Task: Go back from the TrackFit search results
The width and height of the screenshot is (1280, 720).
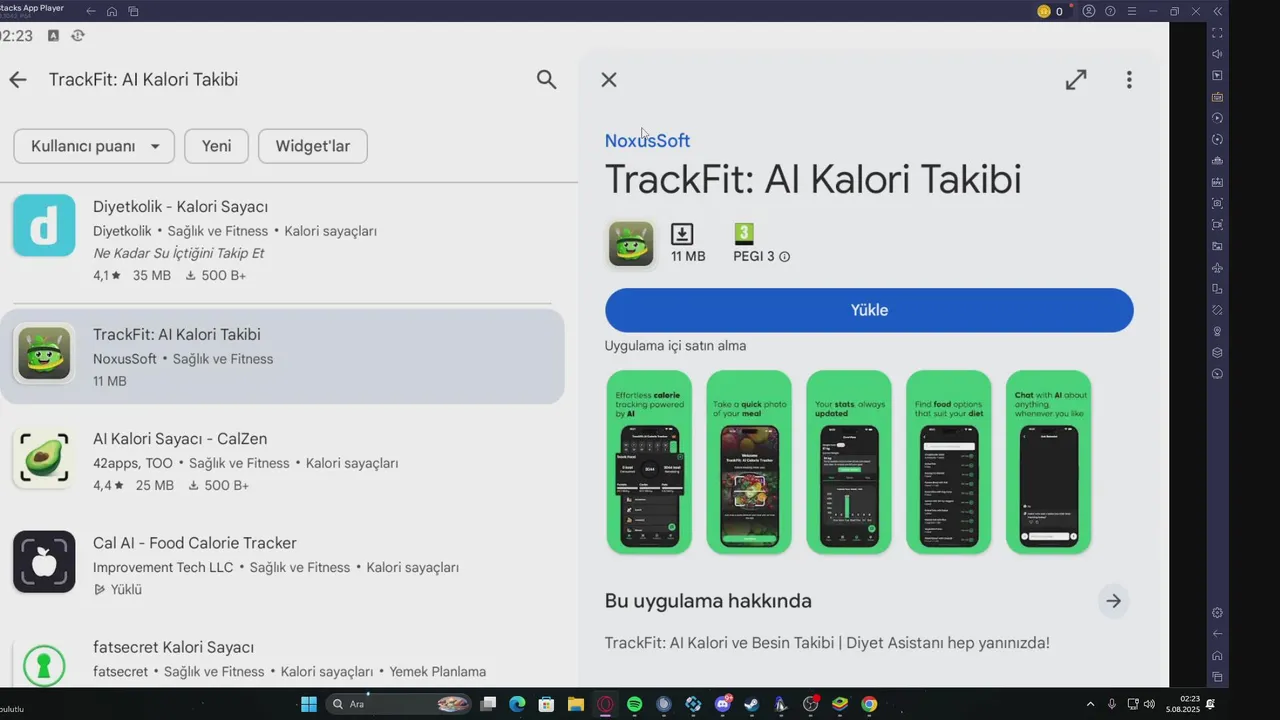Action: [x=18, y=80]
